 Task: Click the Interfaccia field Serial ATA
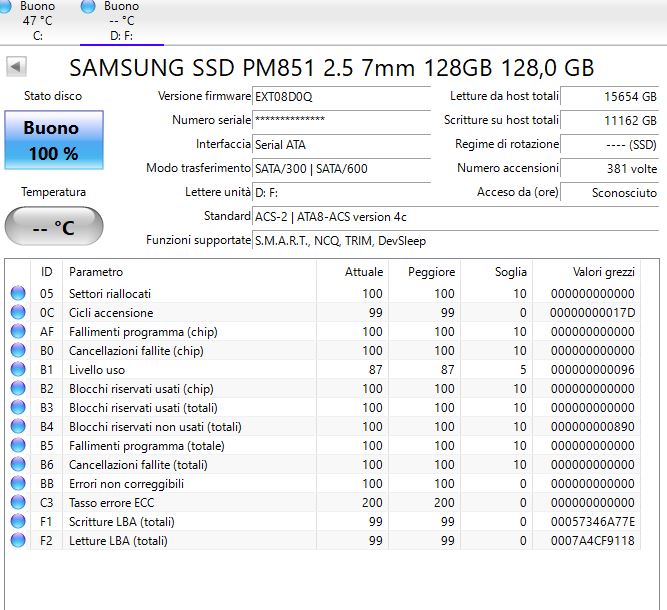click(342, 145)
